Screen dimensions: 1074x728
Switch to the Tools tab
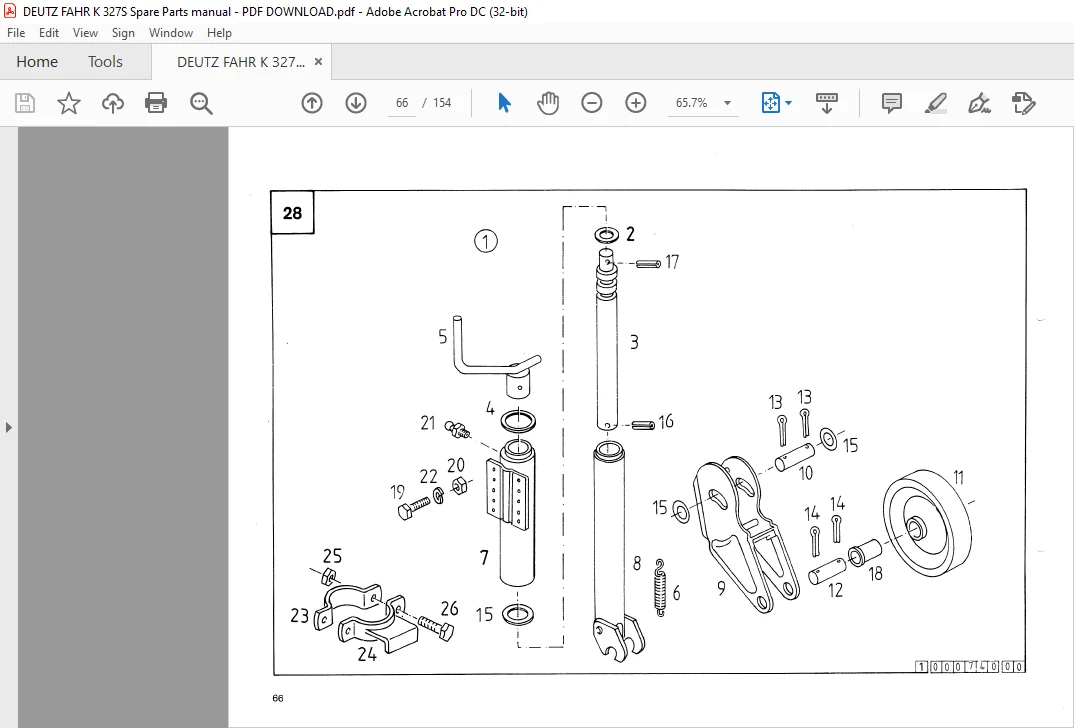[x=105, y=62]
